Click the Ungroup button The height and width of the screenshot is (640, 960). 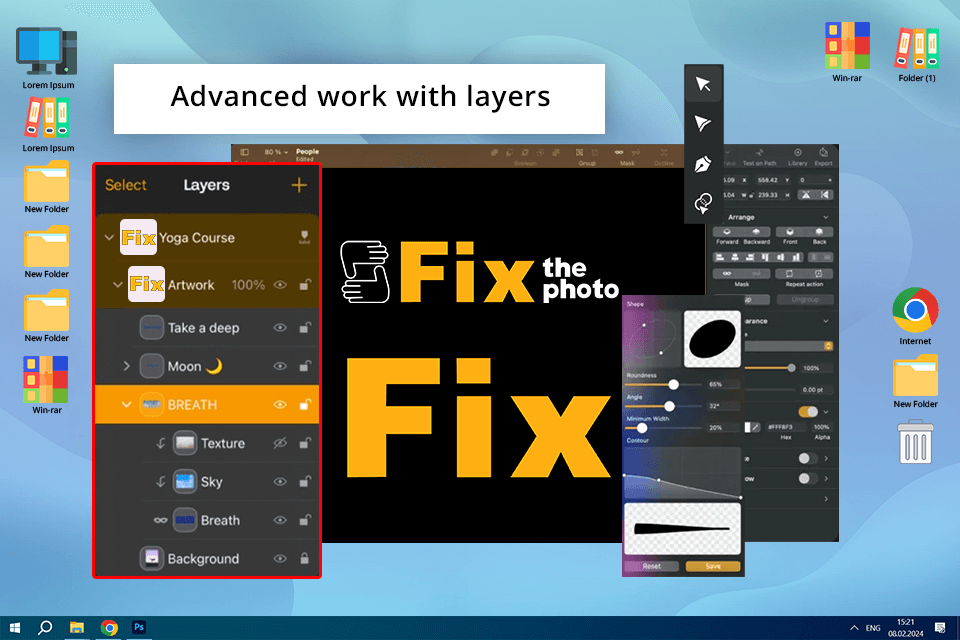[x=805, y=299]
